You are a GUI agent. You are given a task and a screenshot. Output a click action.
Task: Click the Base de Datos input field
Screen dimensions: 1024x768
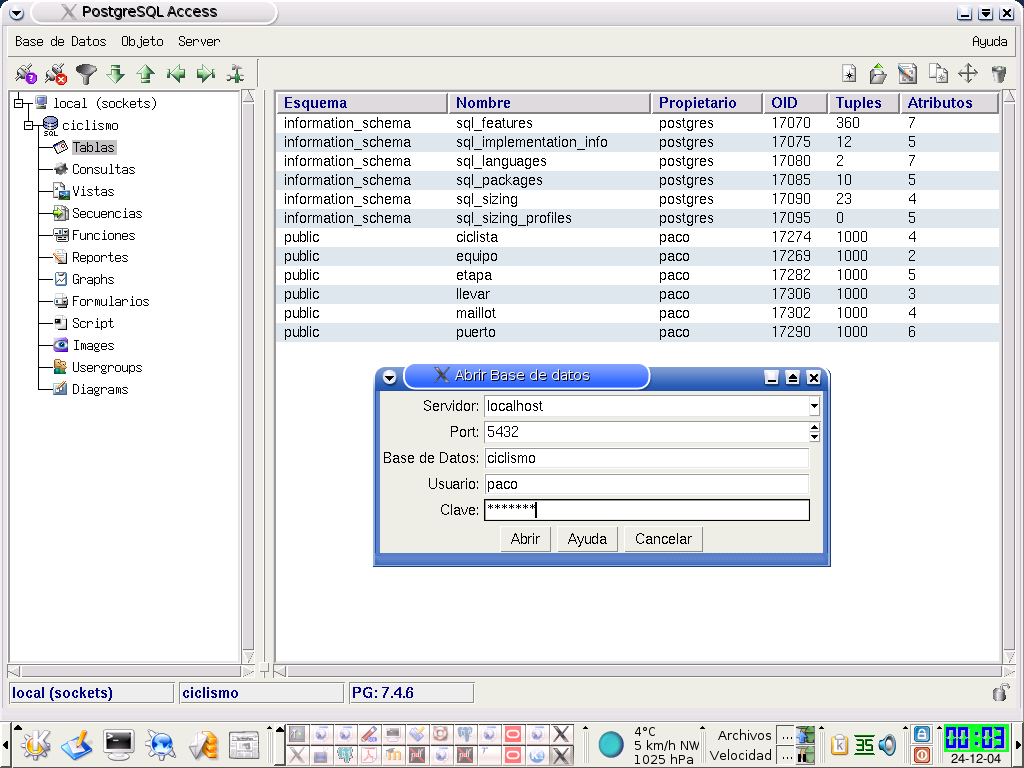tap(647, 458)
